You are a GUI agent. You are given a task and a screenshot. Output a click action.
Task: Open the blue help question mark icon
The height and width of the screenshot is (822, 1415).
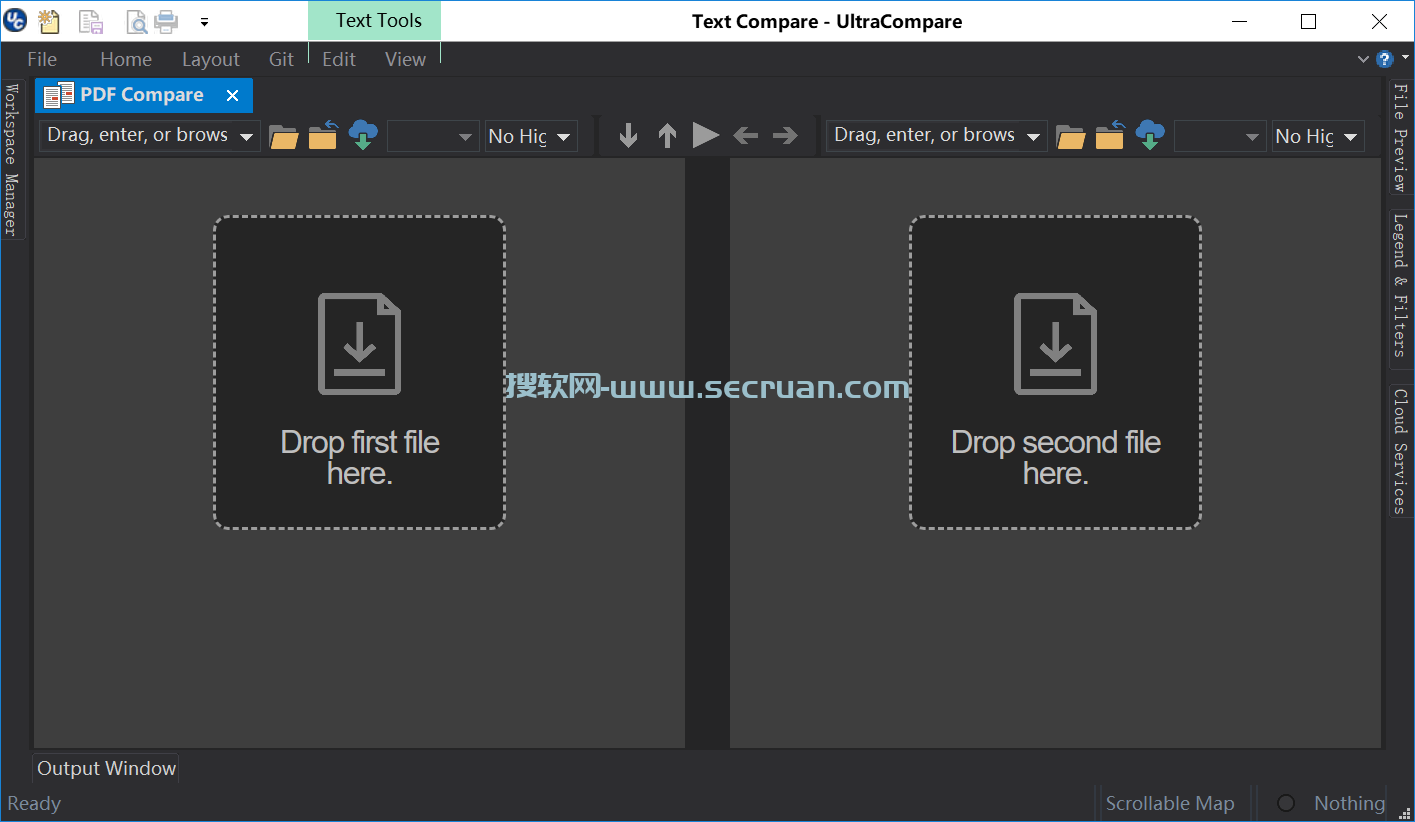tap(1384, 59)
